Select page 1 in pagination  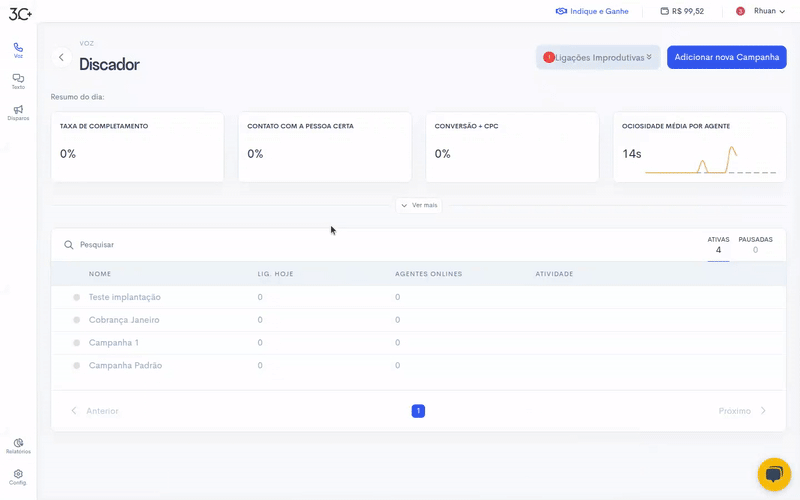[418, 411]
